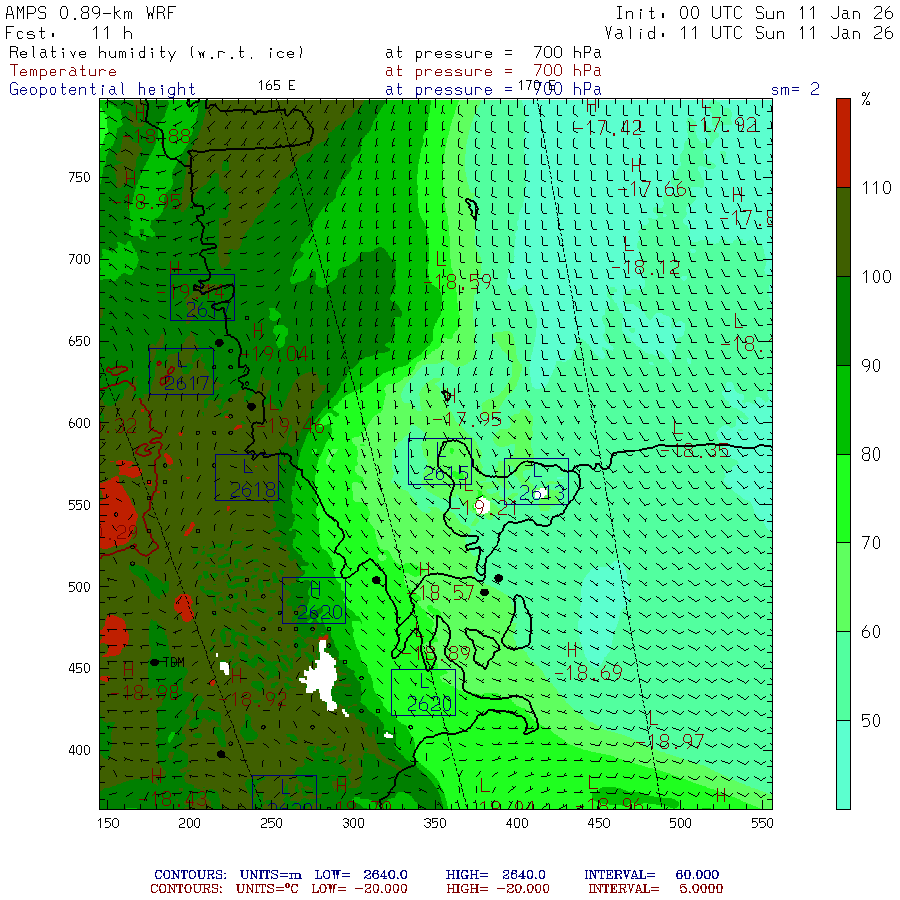Click the "200" x-axis tick label
900x900 pixels.
pyautogui.click(x=189, y=823)
